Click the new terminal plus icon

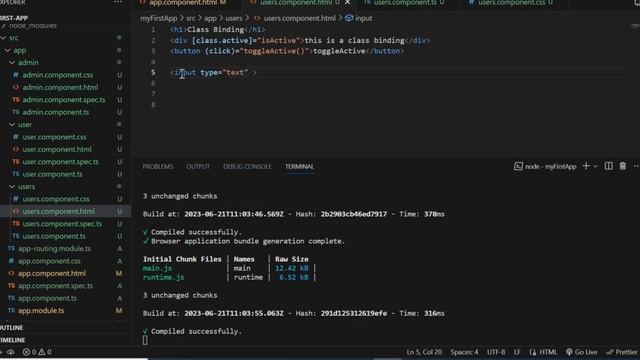tap(586, 166)
